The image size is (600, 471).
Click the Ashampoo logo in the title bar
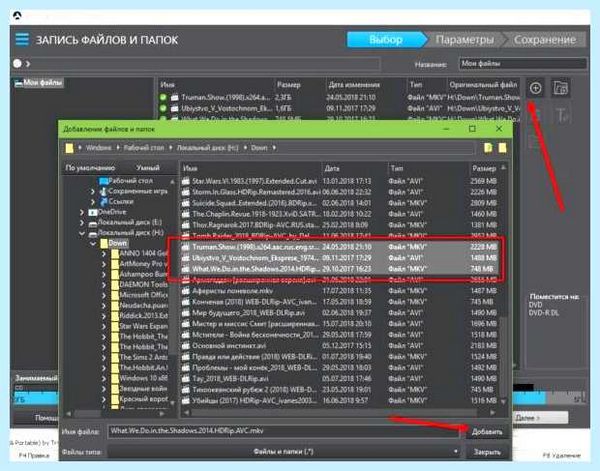[17, 16]
